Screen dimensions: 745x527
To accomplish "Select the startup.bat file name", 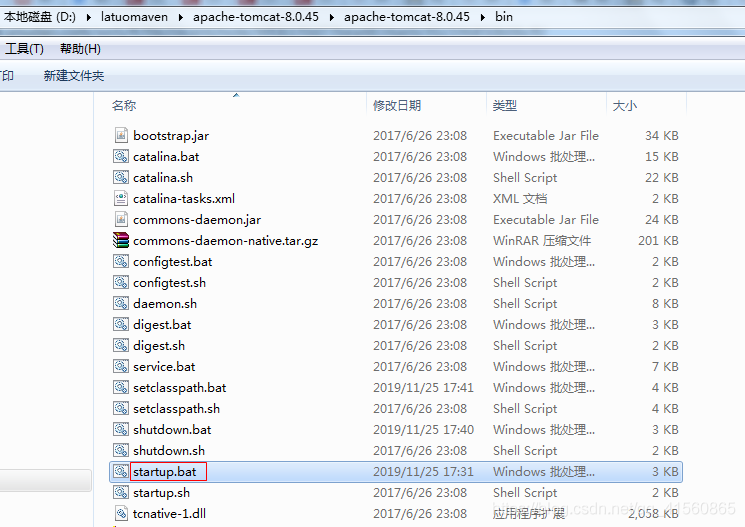I will coord(164,472).
